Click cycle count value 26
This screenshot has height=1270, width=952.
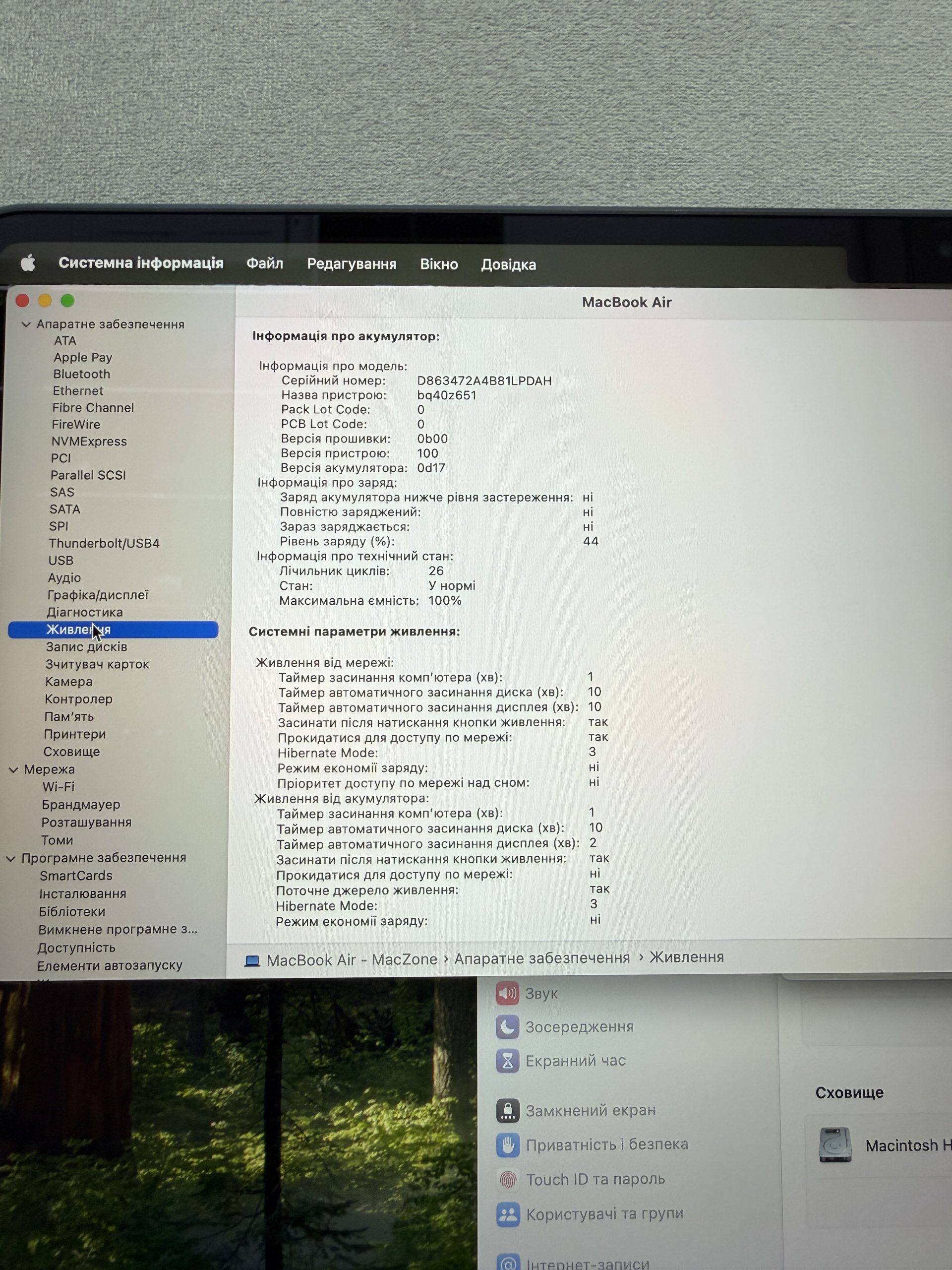click(436, 571)
